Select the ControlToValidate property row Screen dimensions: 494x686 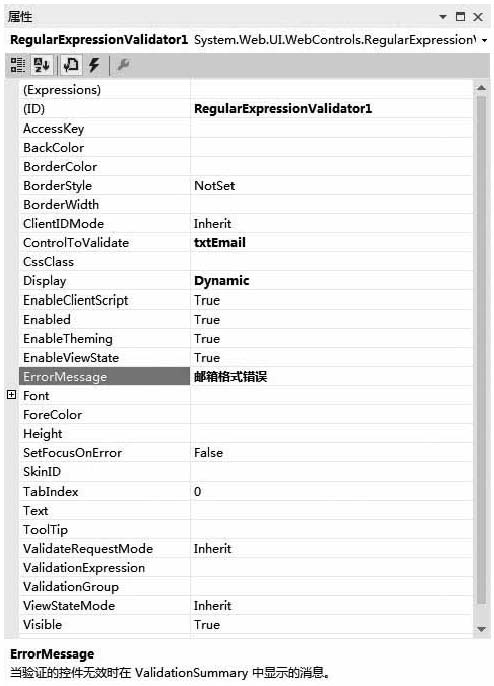[x=245, y=242]
